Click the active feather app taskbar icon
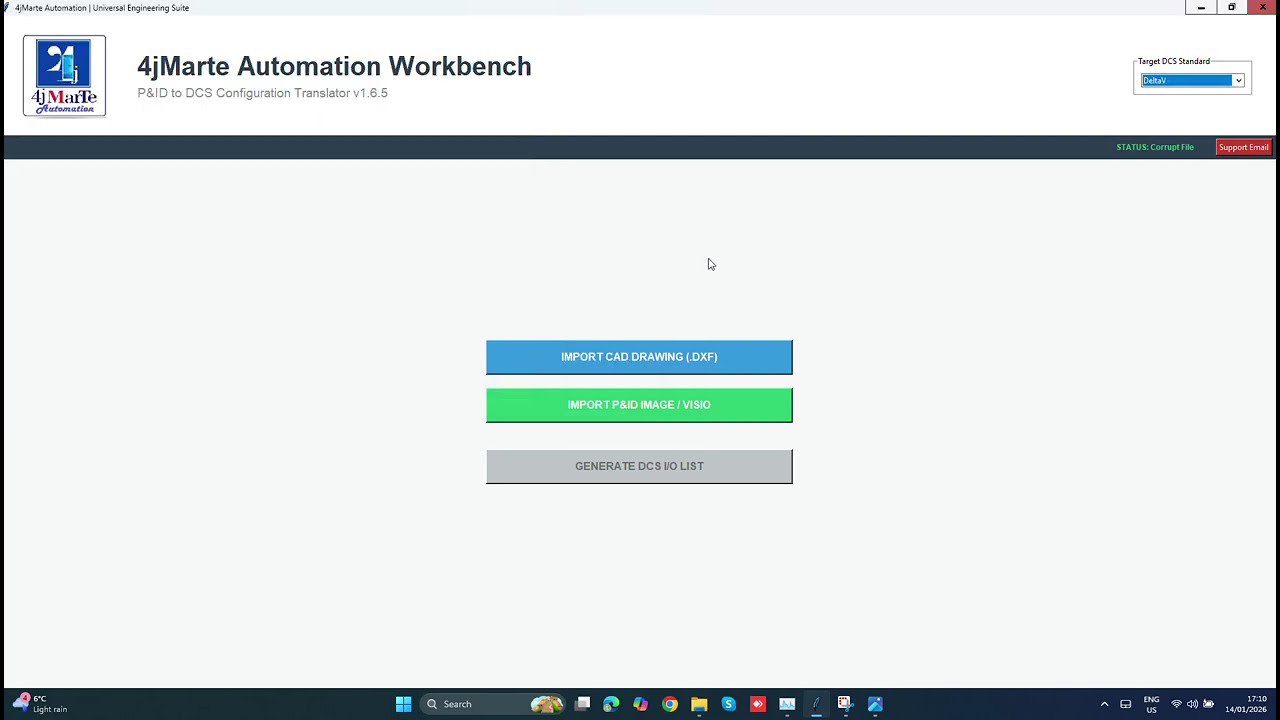1280x720 pixels. tap(816, 704)
